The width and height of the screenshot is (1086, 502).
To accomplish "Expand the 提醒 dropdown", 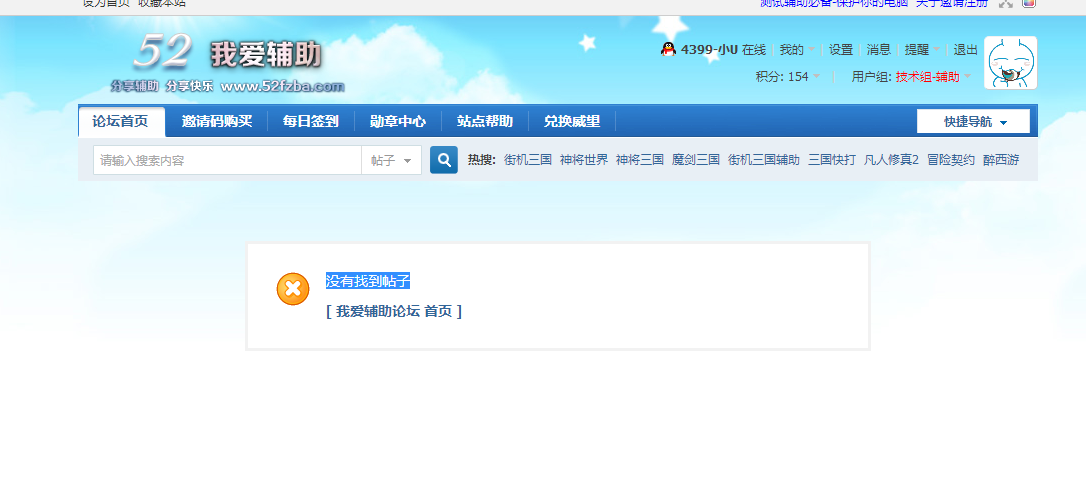I will coord(923,50).
